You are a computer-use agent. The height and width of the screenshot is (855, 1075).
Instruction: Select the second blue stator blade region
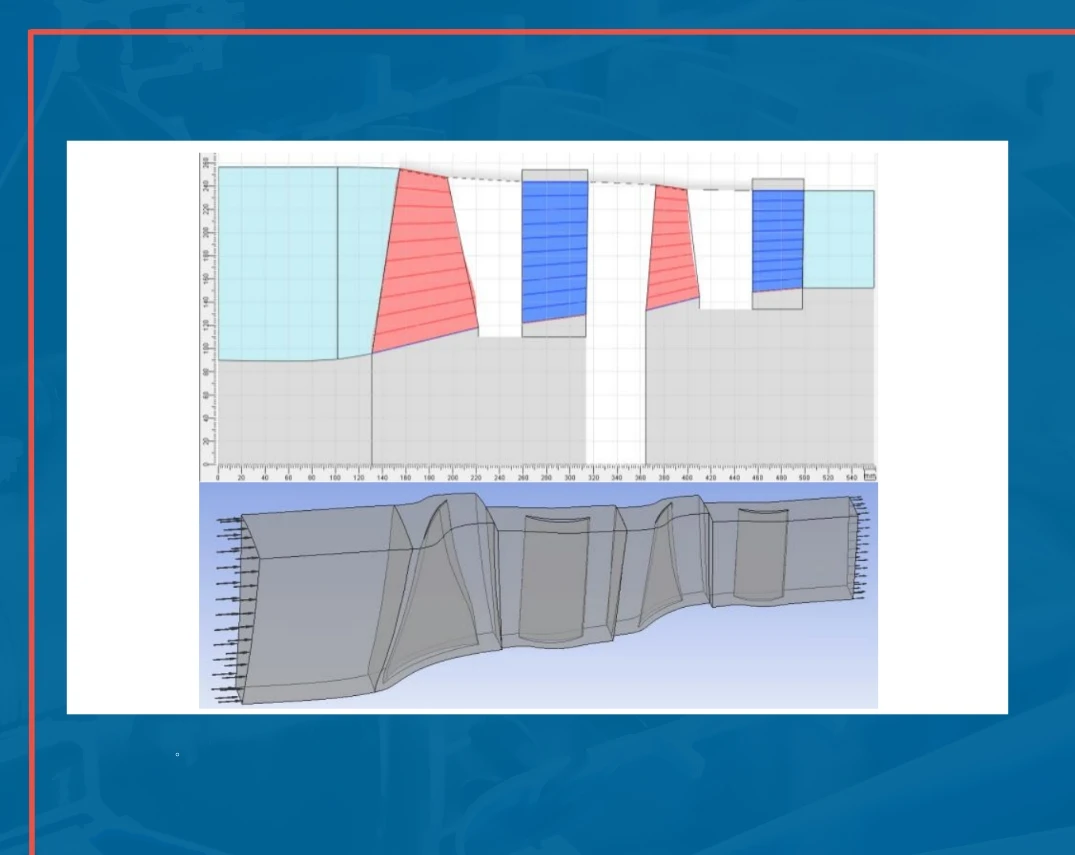pos(778,240)
